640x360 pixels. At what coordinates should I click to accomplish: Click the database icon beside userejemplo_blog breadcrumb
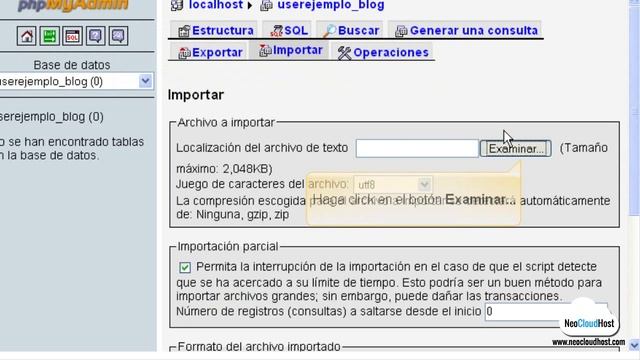(x=267, y=5)
